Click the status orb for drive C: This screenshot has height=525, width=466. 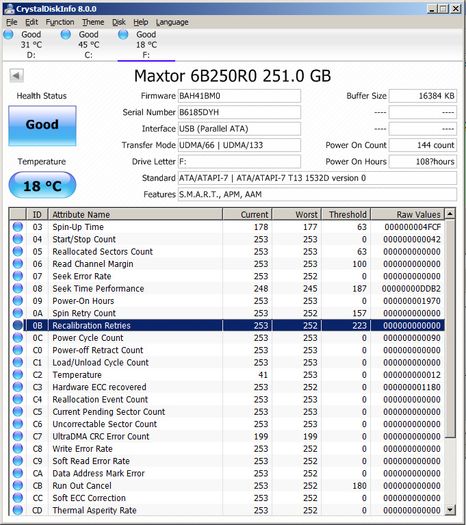click(66, 34)
